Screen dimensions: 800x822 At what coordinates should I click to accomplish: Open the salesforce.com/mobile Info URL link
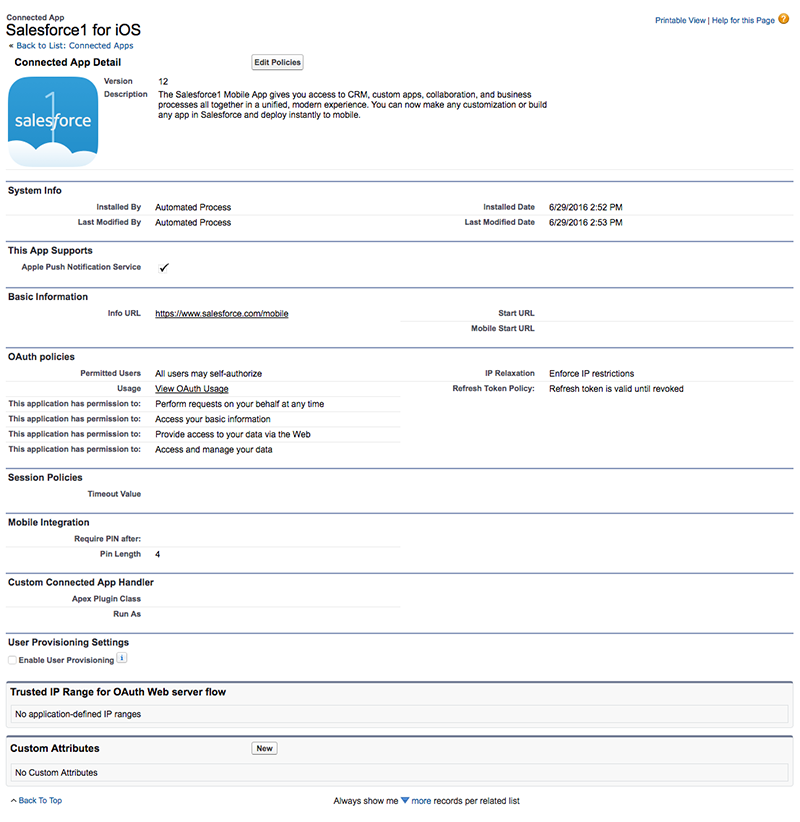click(222, 313)
